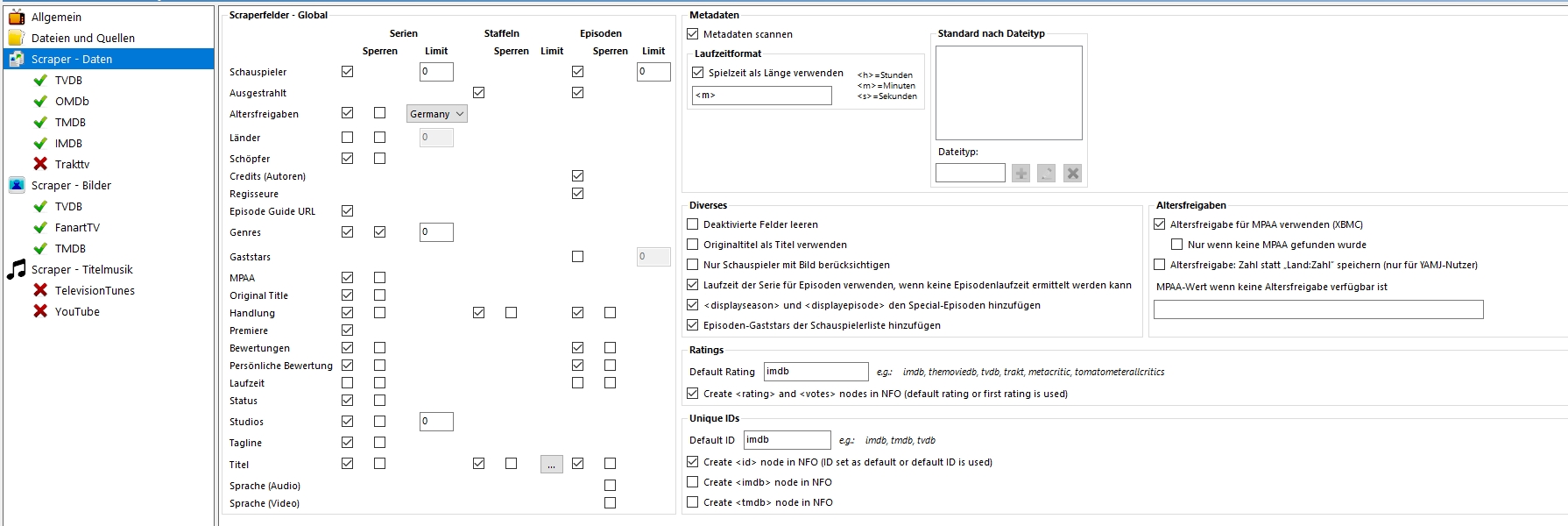Enable Nur wenn keine MPAA gefunden wurde

tap(1177, 245)
